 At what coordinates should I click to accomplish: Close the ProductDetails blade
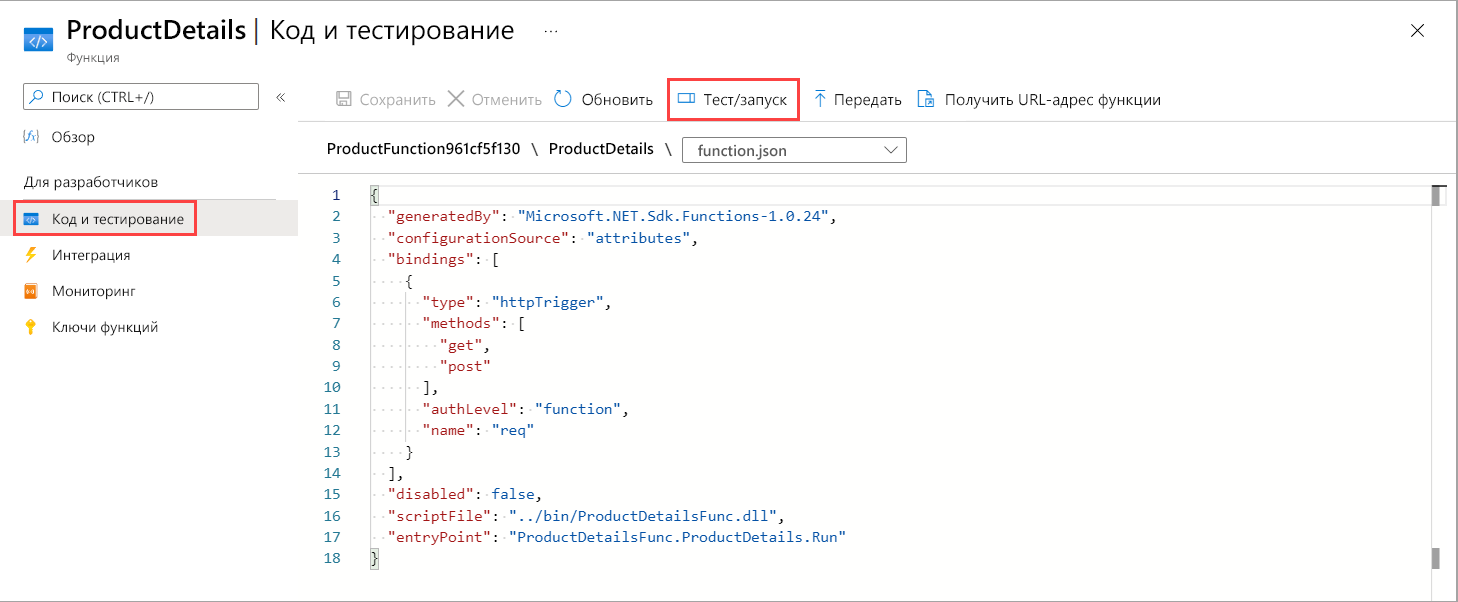1417,31
